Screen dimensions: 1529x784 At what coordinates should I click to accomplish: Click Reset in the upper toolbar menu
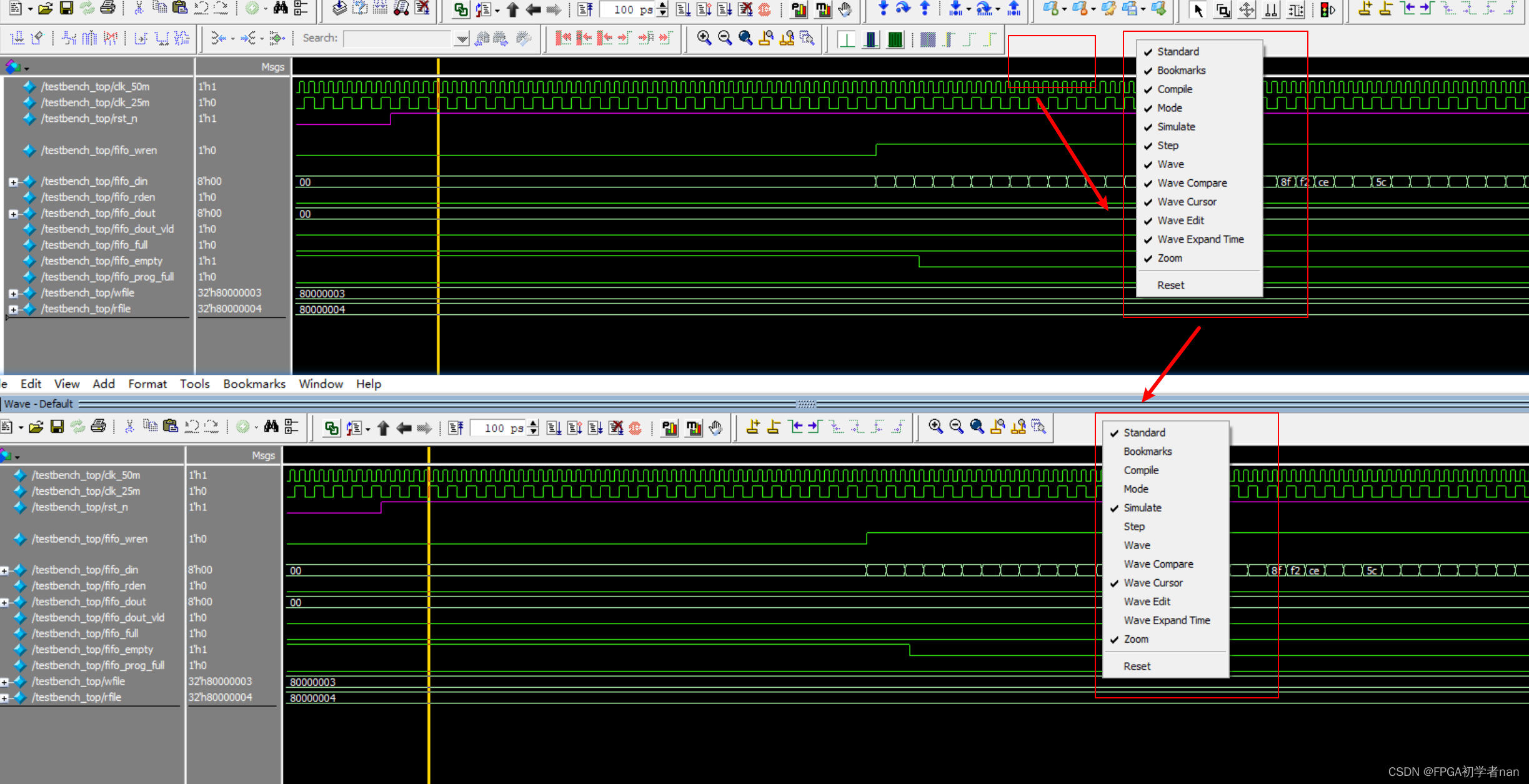click(1170, 285)
